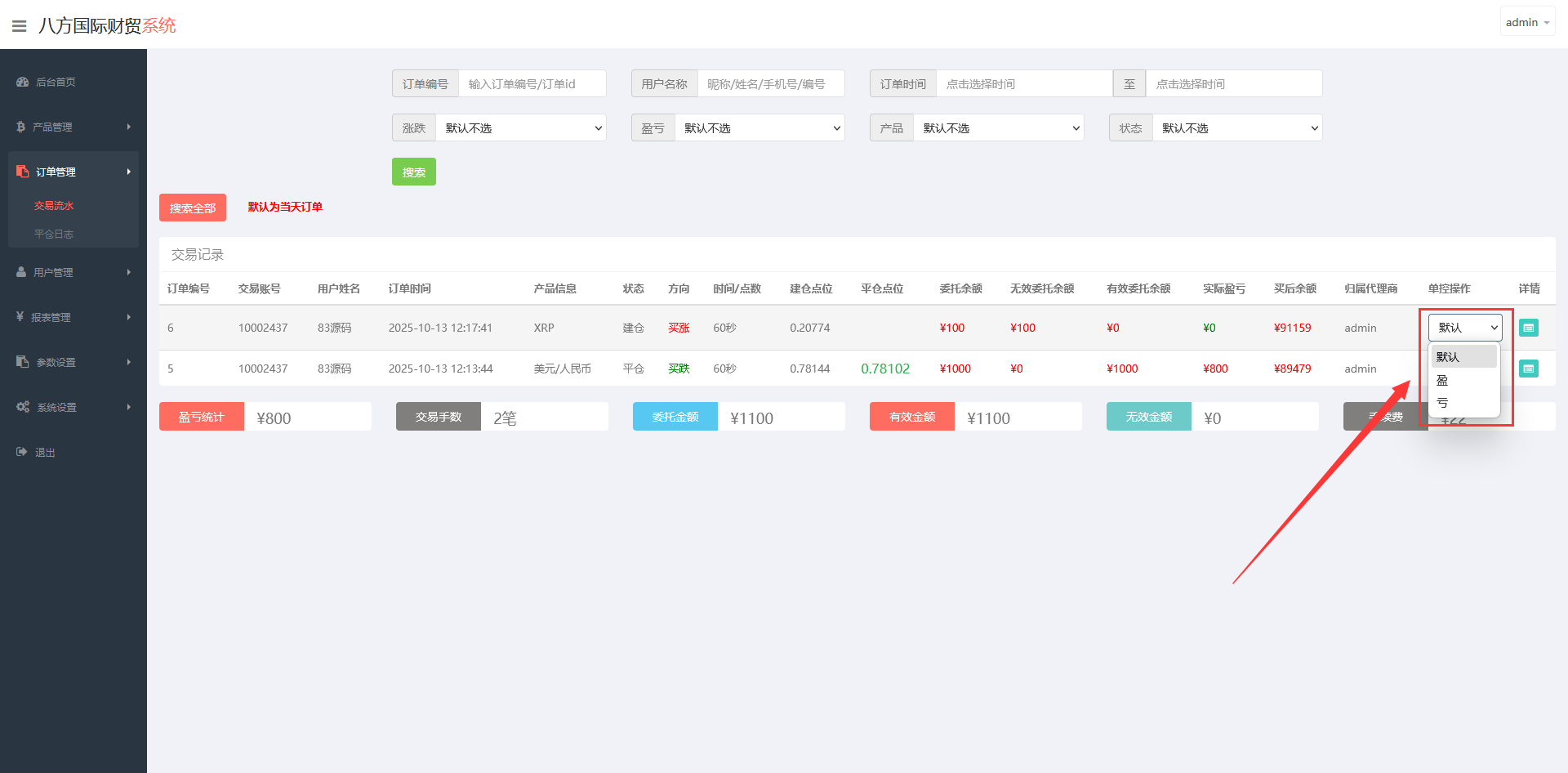The height and width of the screenshot is (773, 1568).
Task: Choose 盈 in the open 单控操作 list
Action: 1443,381
